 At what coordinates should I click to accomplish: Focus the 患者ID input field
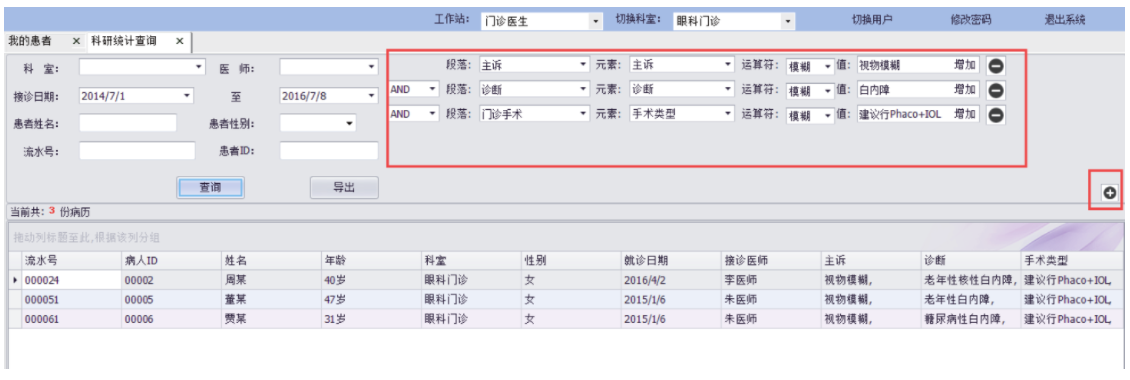point(329,151)
